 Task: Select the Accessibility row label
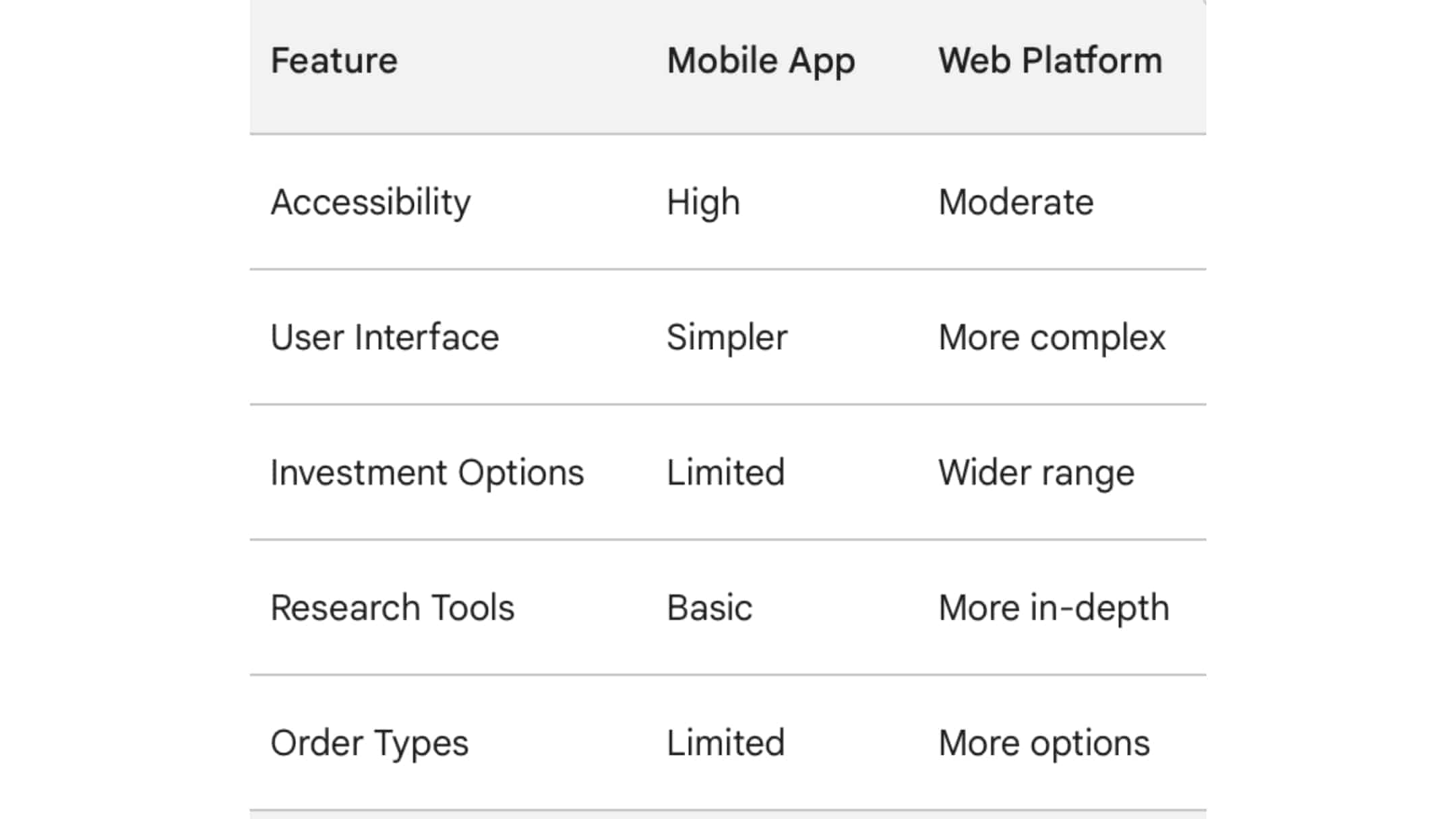click(x=370, y=203)
